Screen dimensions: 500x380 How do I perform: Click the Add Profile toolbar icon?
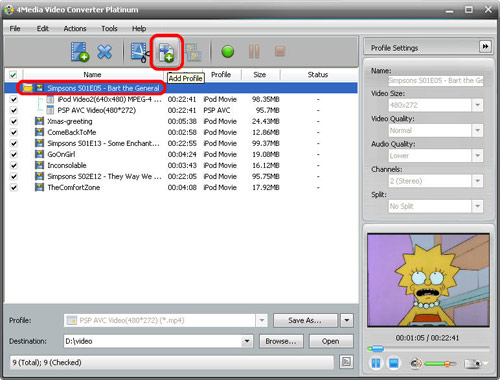tap(166, 52)
